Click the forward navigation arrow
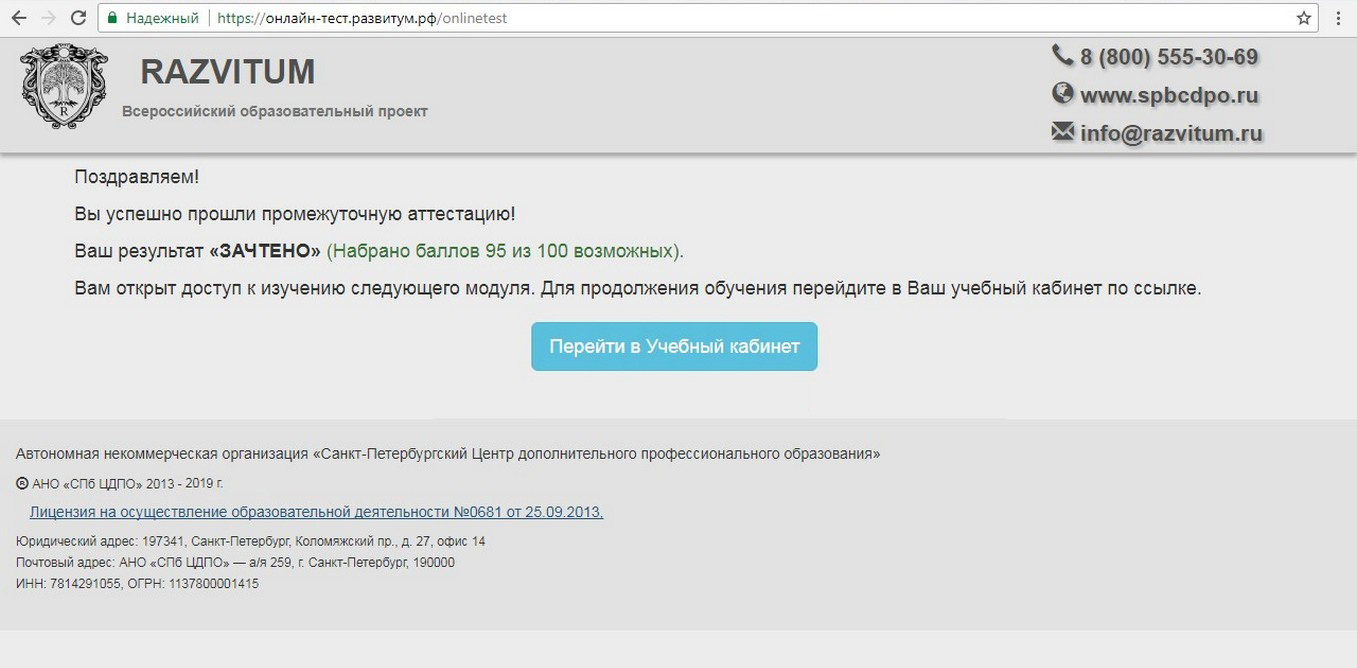This screenshot has width=1357, height=668. [x=48, y=16]
